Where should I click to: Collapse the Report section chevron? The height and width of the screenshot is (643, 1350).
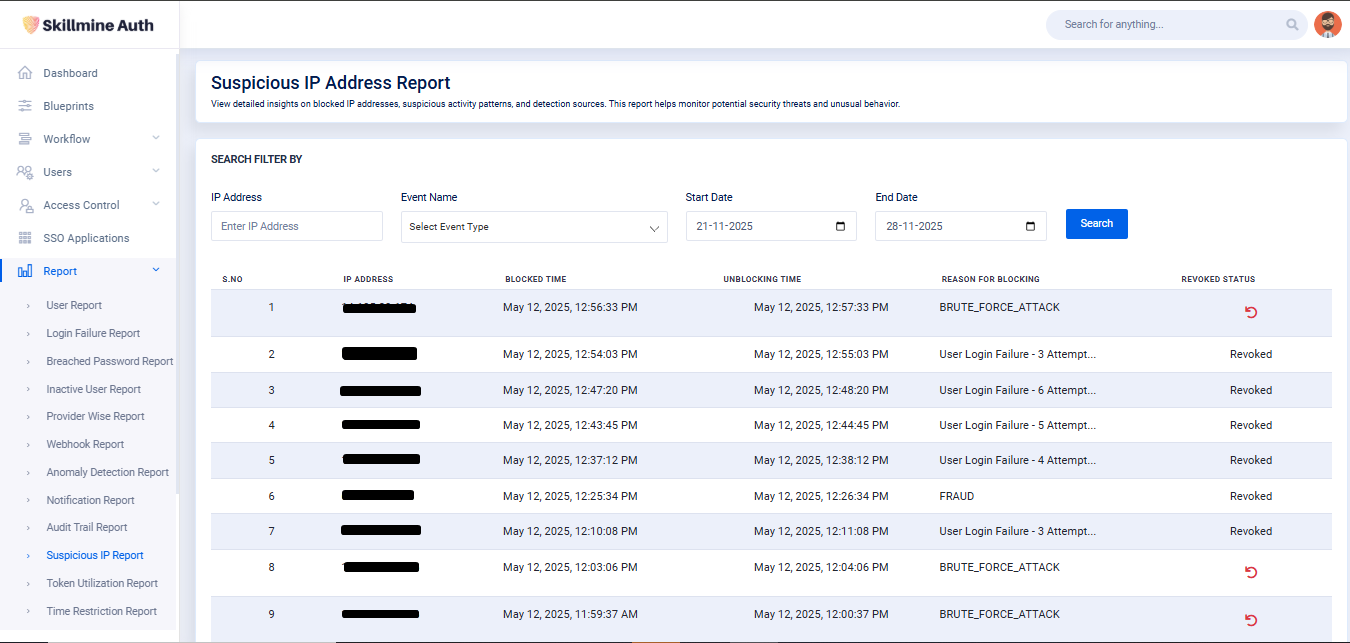click(156, 270)
